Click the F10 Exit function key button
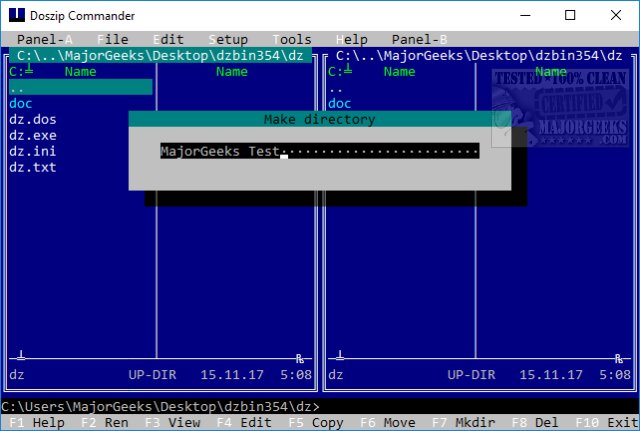The width and height of the screenshot is (640, 431). pyautogui.click(x=607, y=422)
